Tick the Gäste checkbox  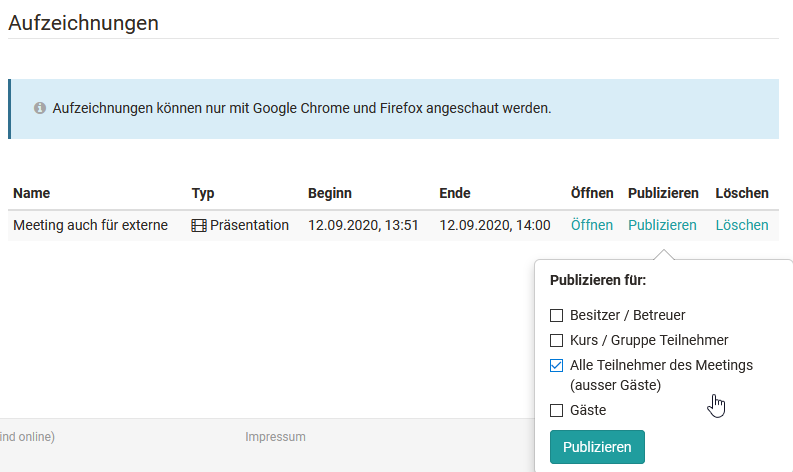click(557, 410)
